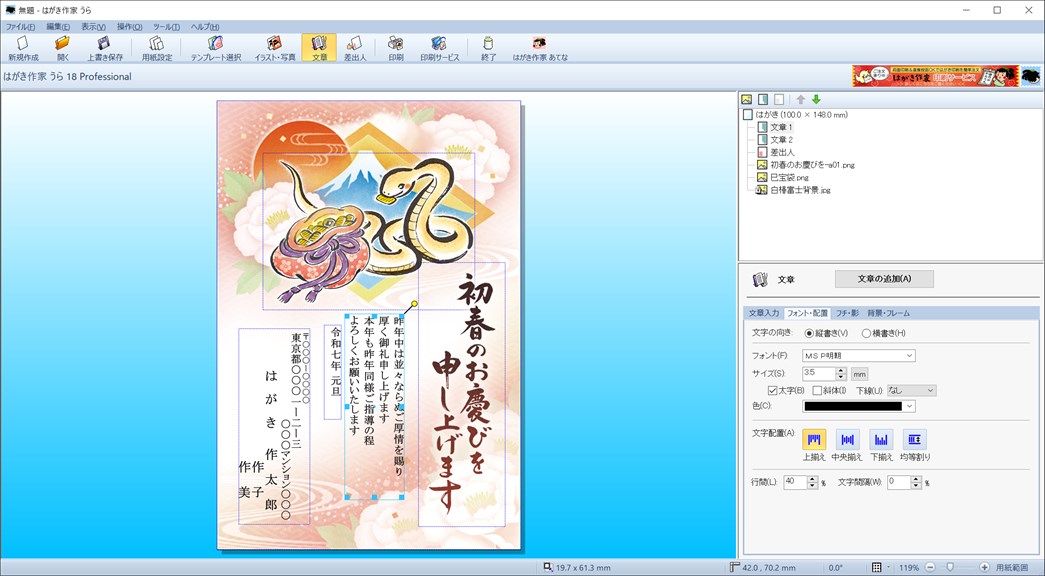Decrease the サイズ value with the down arrow
The image size is (1045, 576).
[841, 377]
